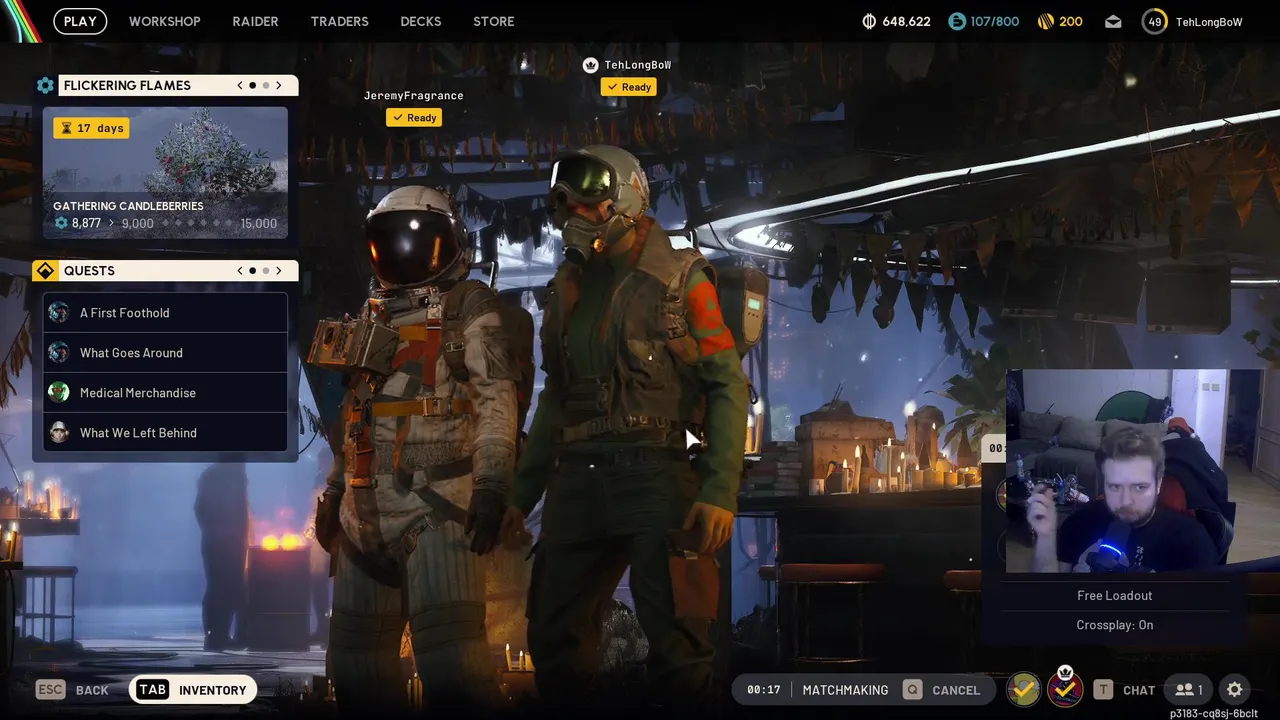1280x720 pixels.
Task: Open the PLAY tab
Action: tap(80, 21)
